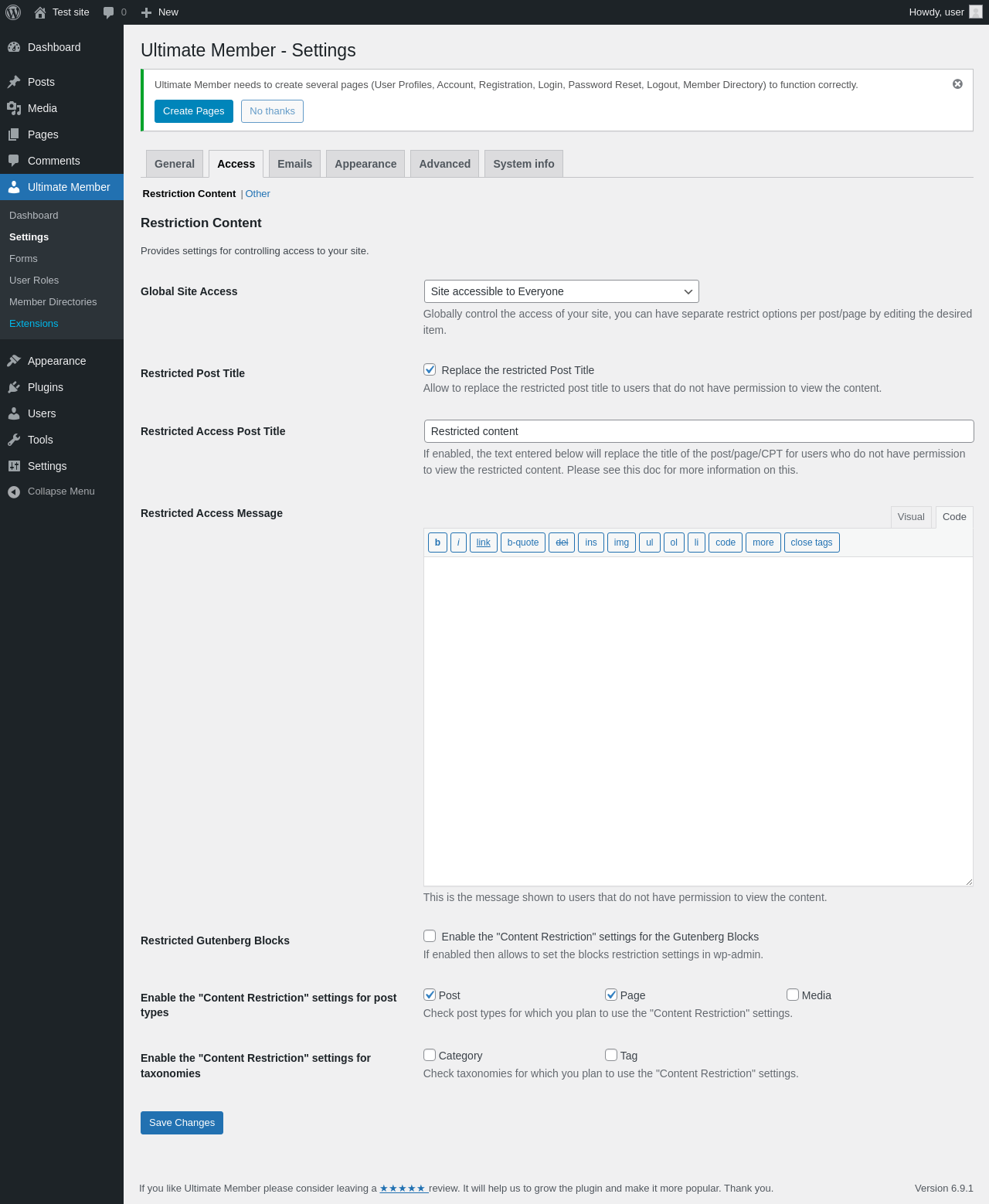Open the WordPress logo menu

point(13,12)
